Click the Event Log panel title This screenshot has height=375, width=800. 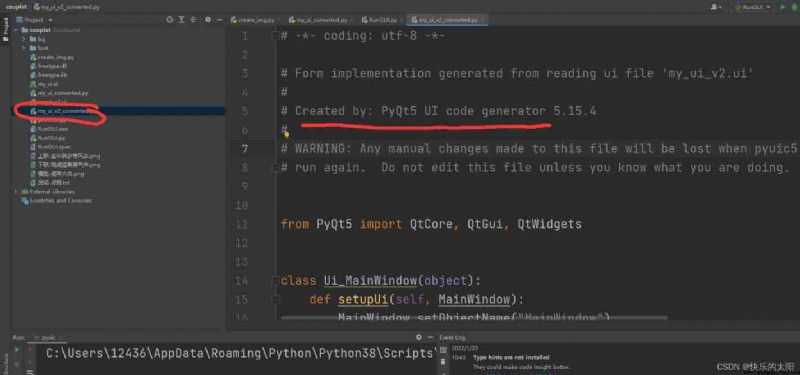[x=452, y=337]
